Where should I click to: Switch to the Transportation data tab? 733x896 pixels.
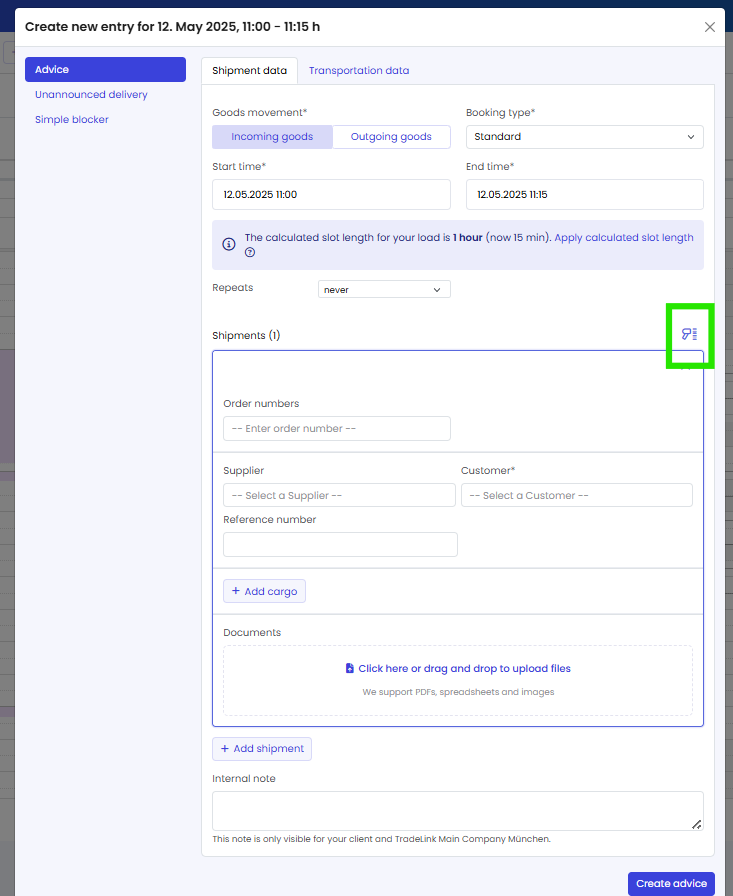point(358,70)
